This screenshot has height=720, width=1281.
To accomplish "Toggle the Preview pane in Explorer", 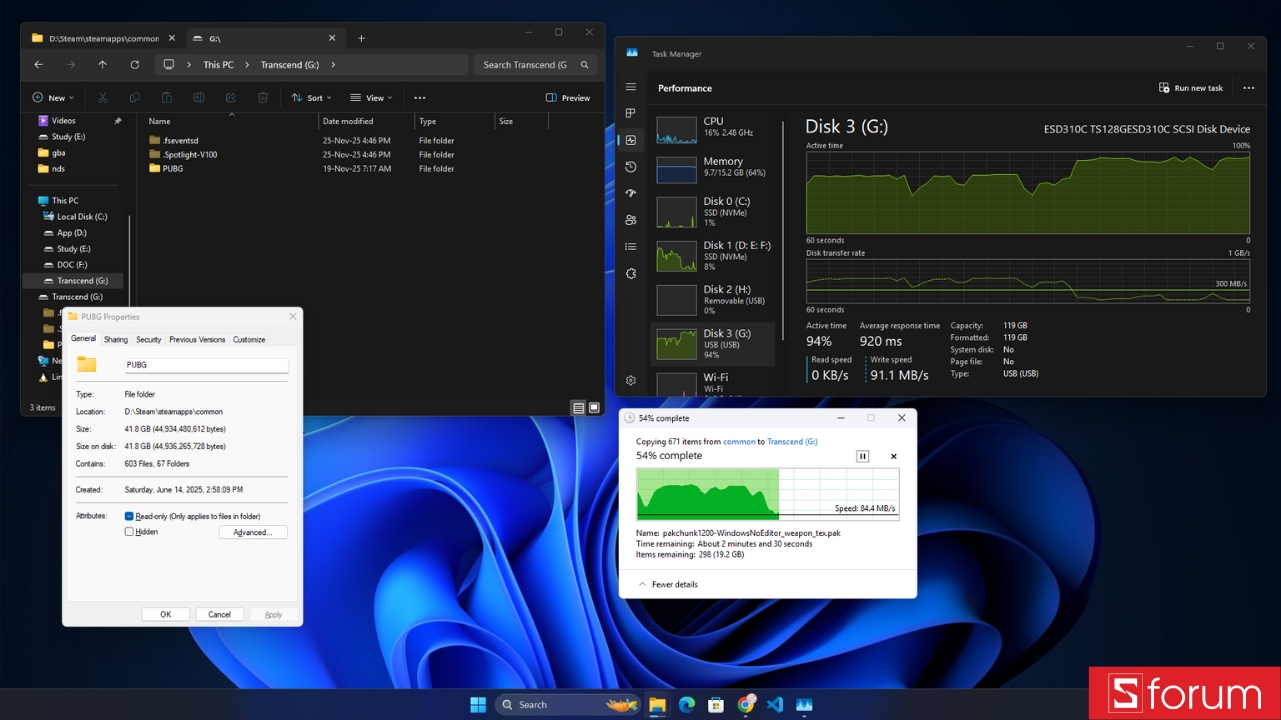I will (567, 98).
